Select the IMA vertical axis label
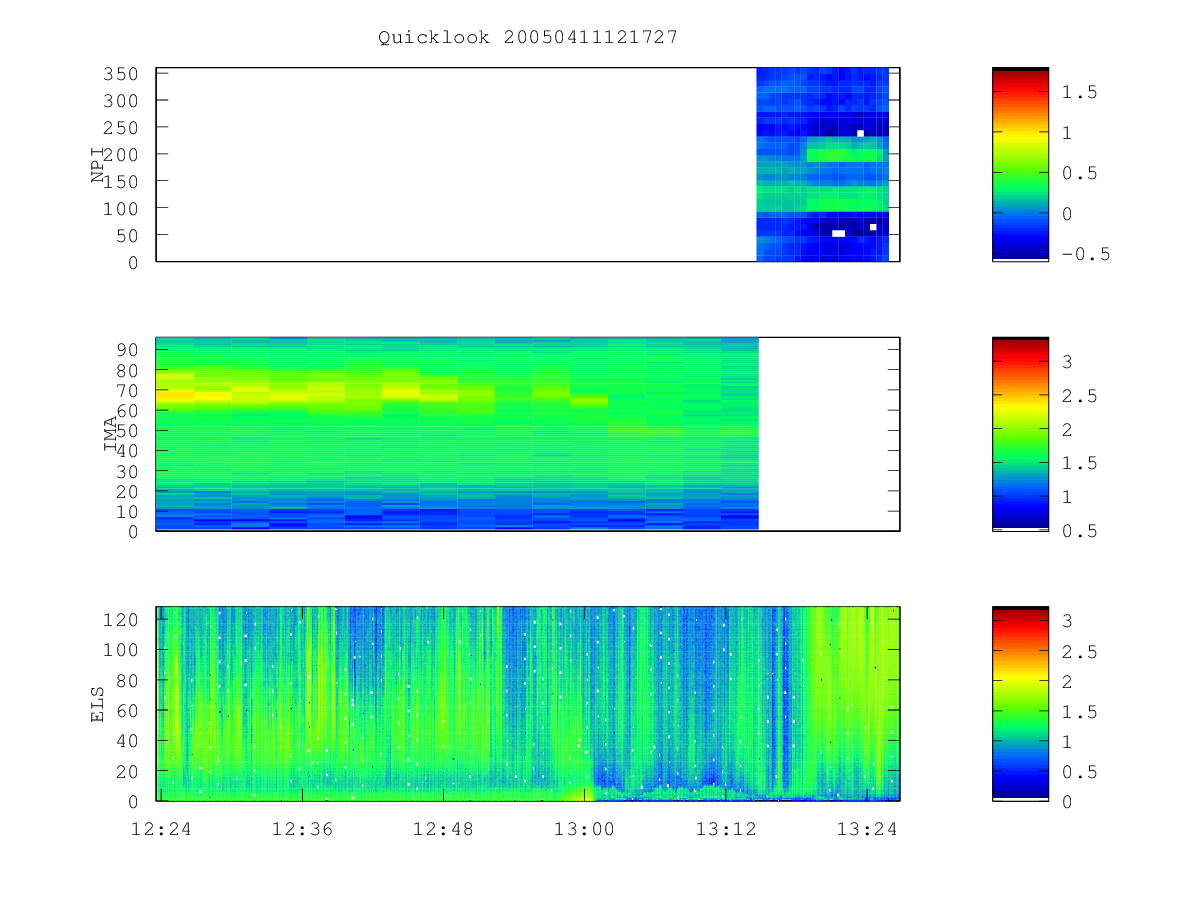This screenshot has width=1200, height=900. (x=111, y=434)
